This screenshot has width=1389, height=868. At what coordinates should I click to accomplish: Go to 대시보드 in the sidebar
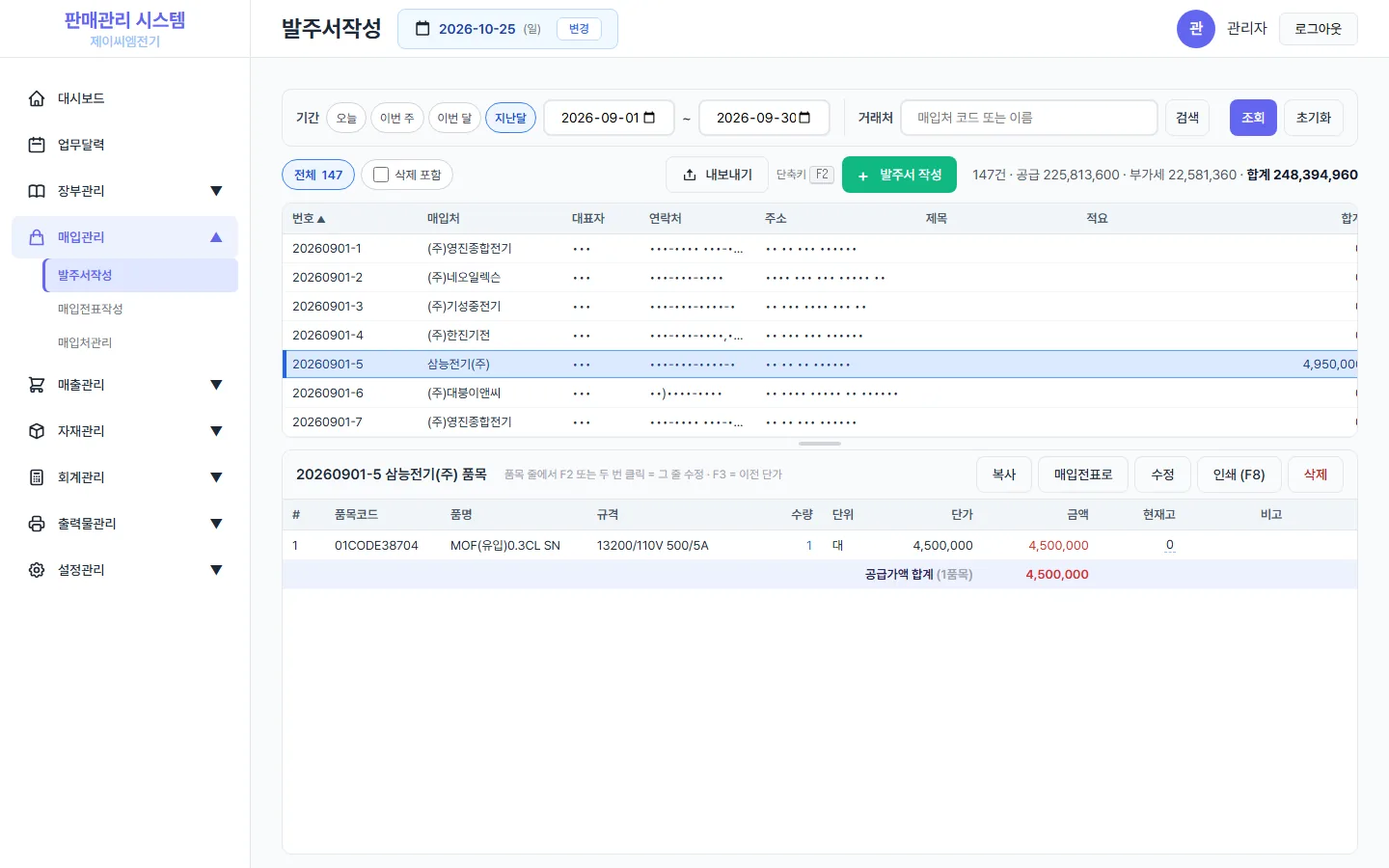pos(124,98)
